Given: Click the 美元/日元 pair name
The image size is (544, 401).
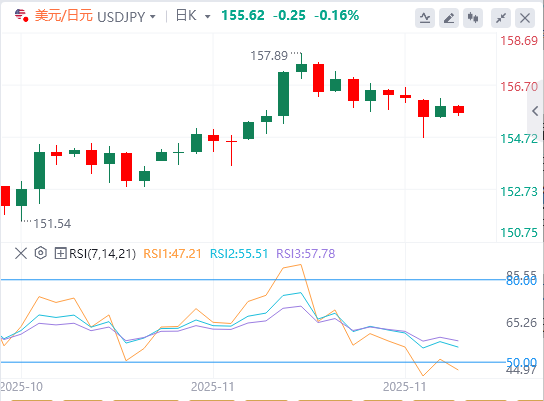Looking at the screenshot, I should 63,16.
